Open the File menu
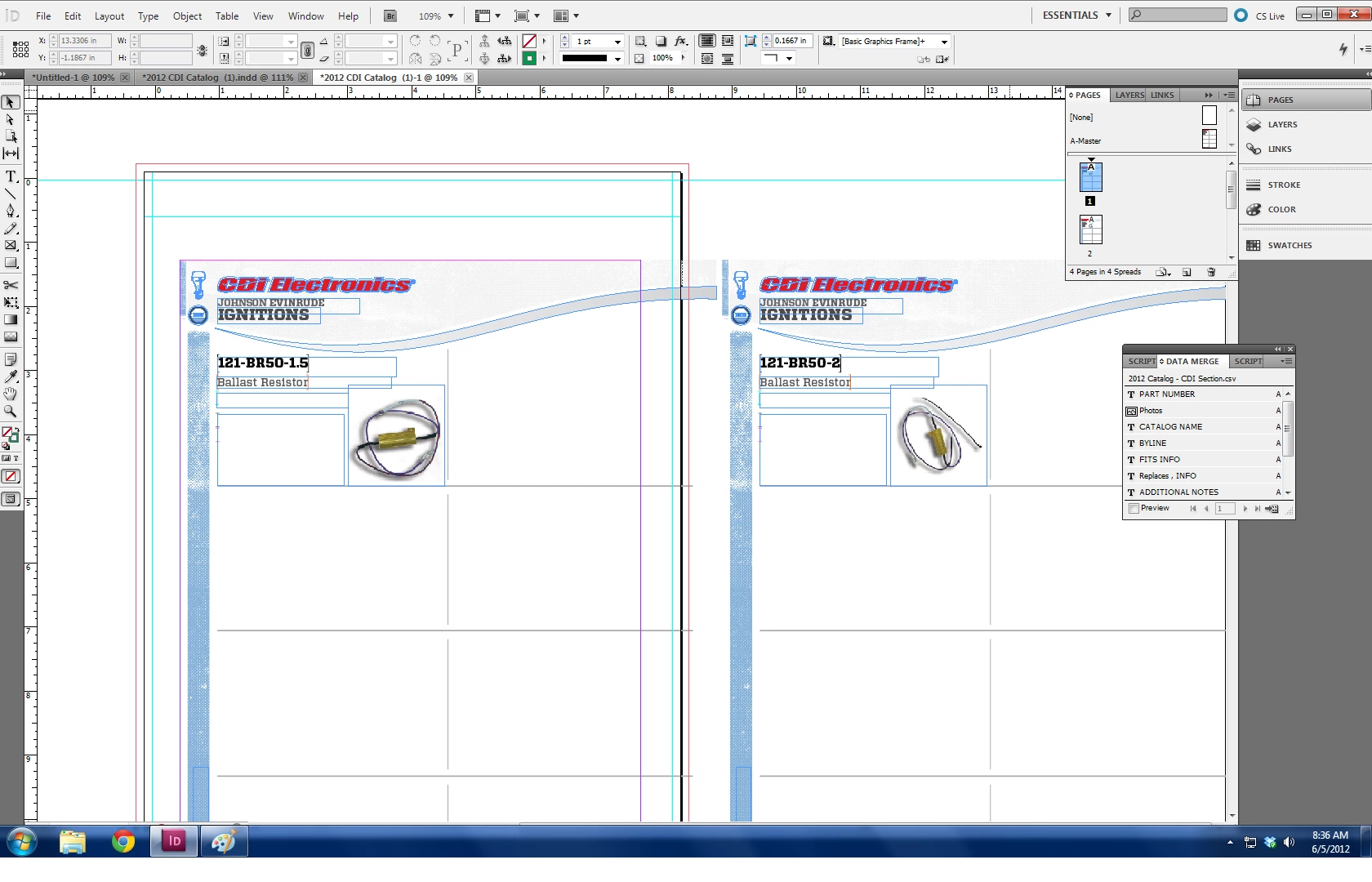The width and height of the screenshot is (1372, 882). pyautogui.click(x=43, y=16)
